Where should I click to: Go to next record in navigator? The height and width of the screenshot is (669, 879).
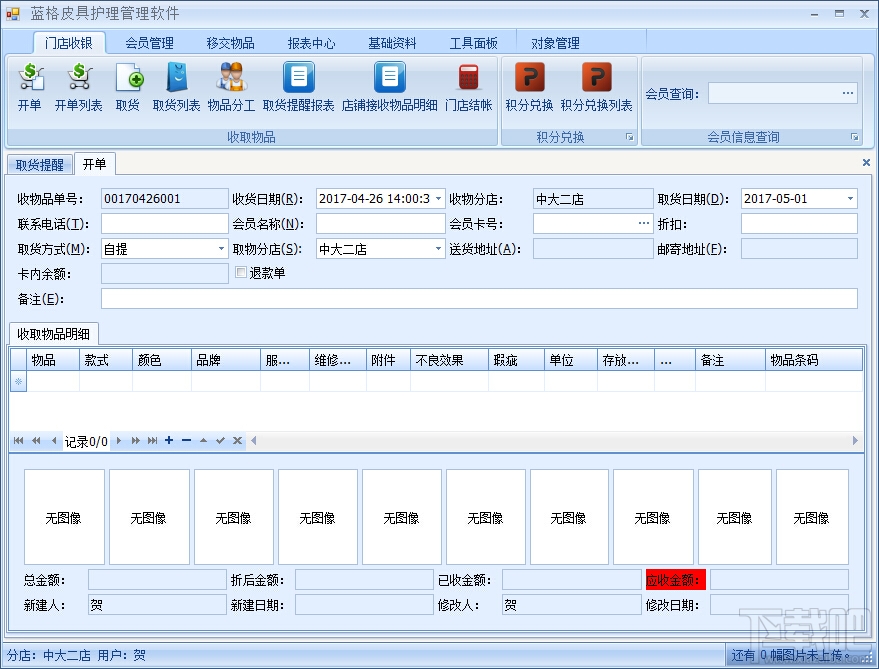119,441
